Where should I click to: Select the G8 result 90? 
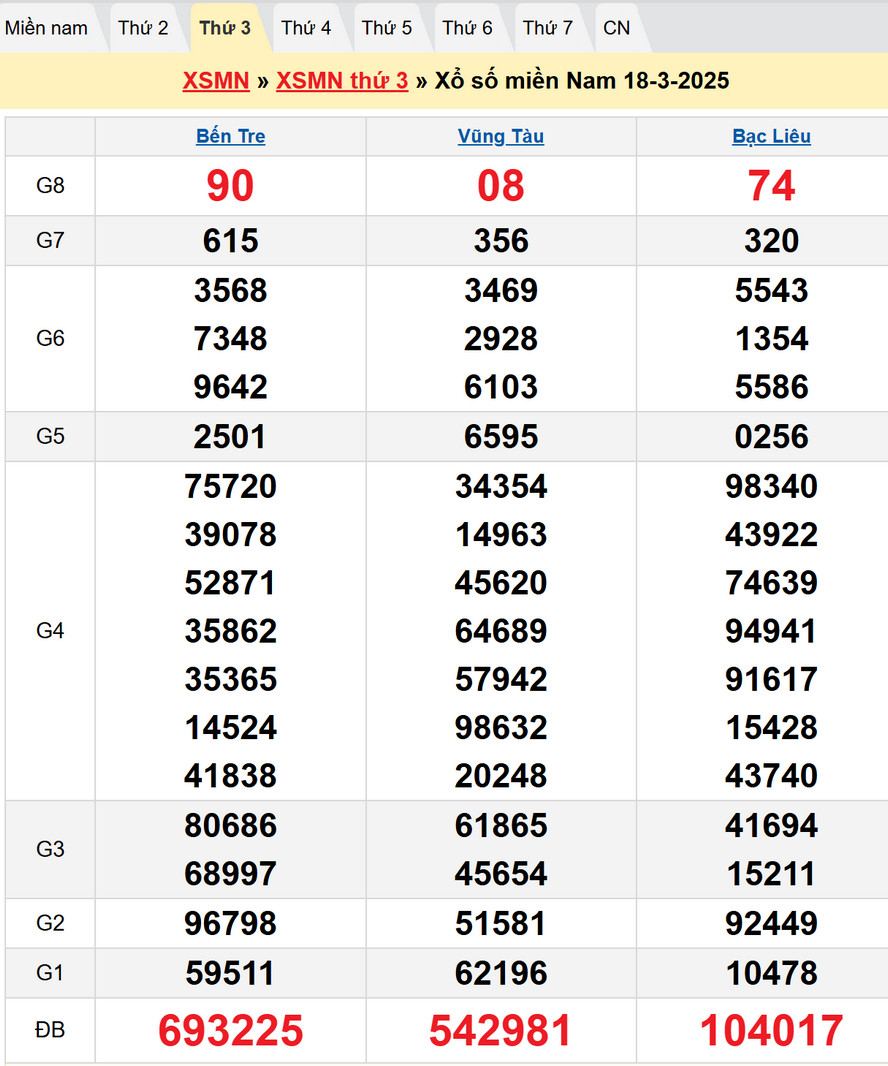231,186
